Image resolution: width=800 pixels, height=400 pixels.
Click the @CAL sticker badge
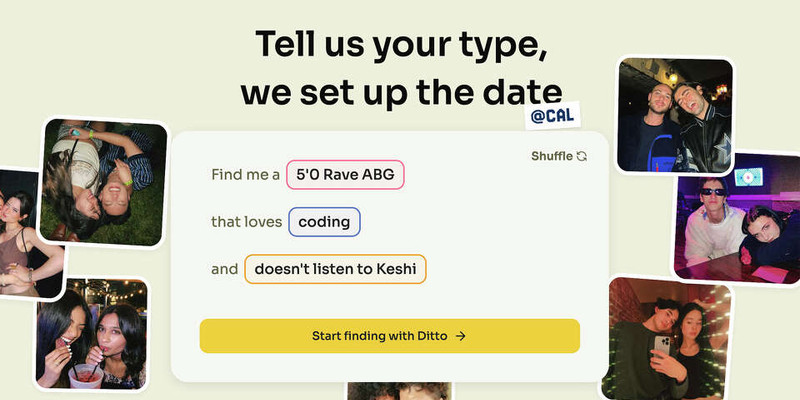(x=553, y=115)
